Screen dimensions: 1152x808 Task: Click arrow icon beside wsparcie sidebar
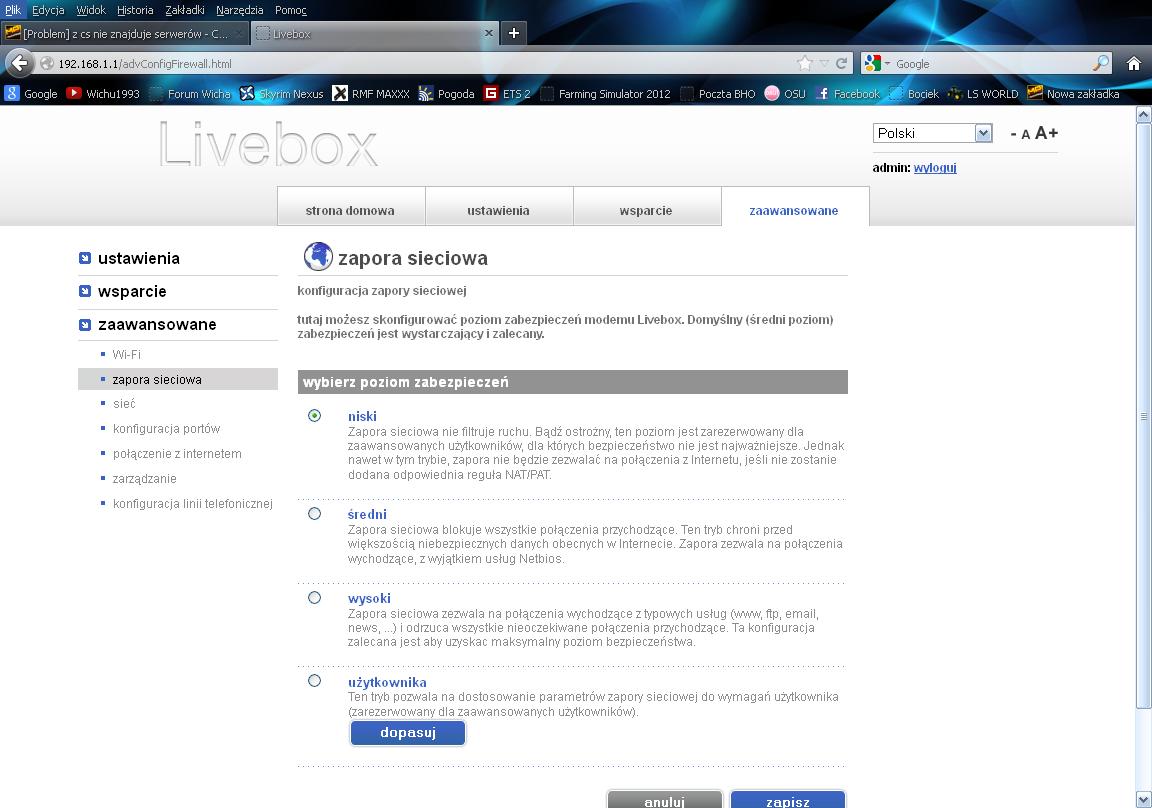tap(85, 291)
